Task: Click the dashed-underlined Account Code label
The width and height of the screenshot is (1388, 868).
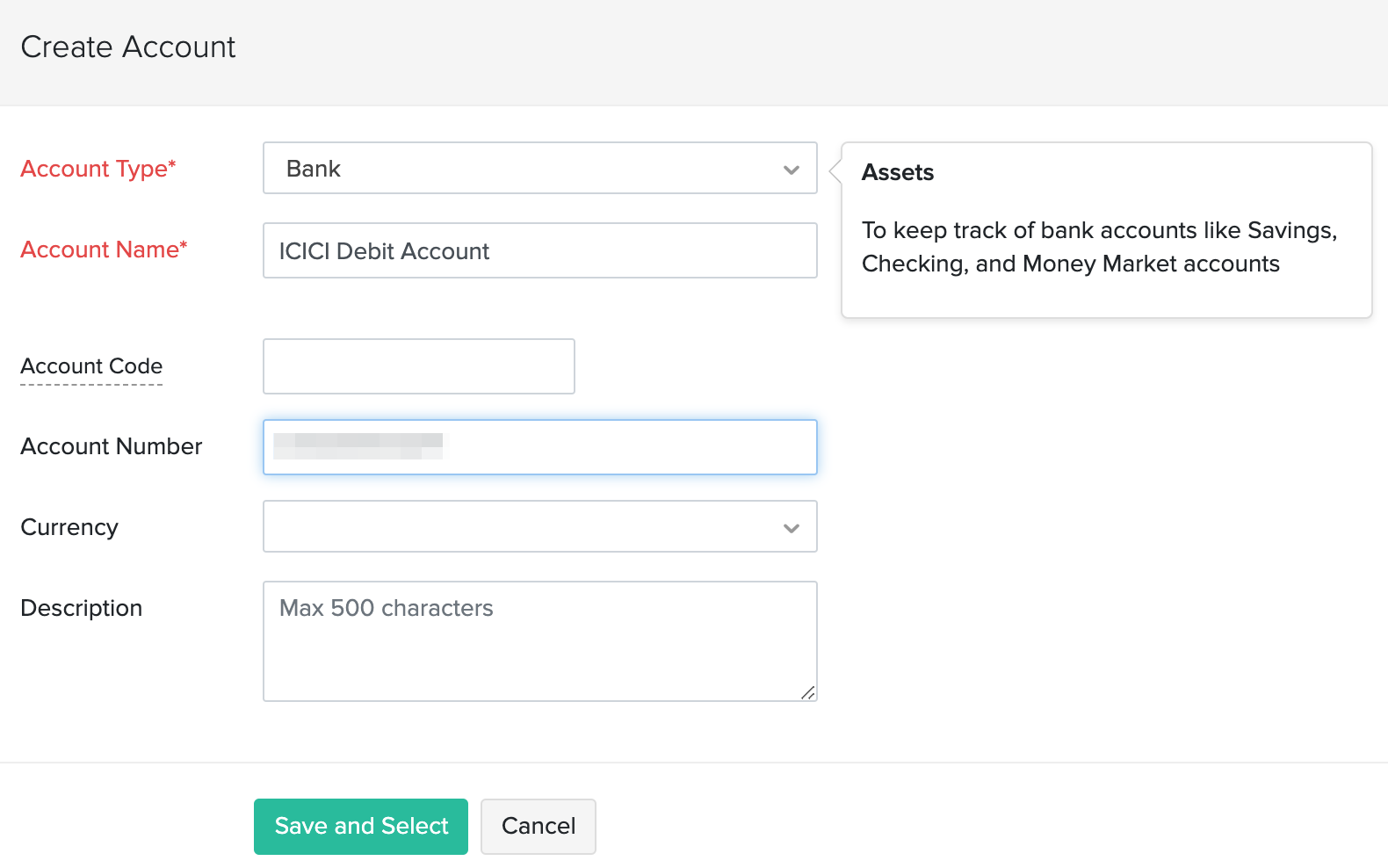Action: pos(91,366)
